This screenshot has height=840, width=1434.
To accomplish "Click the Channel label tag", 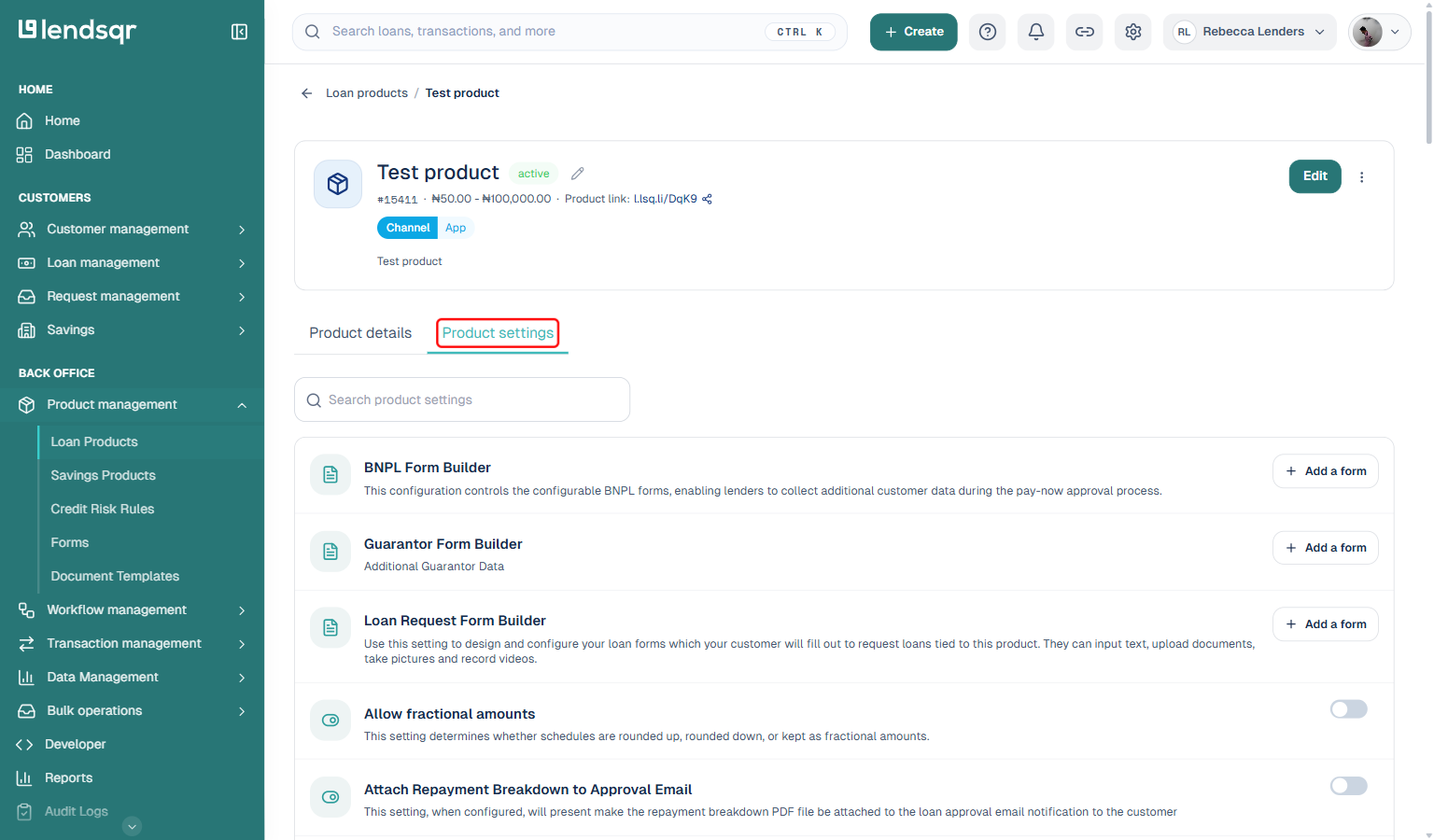I will pos(408,228).
